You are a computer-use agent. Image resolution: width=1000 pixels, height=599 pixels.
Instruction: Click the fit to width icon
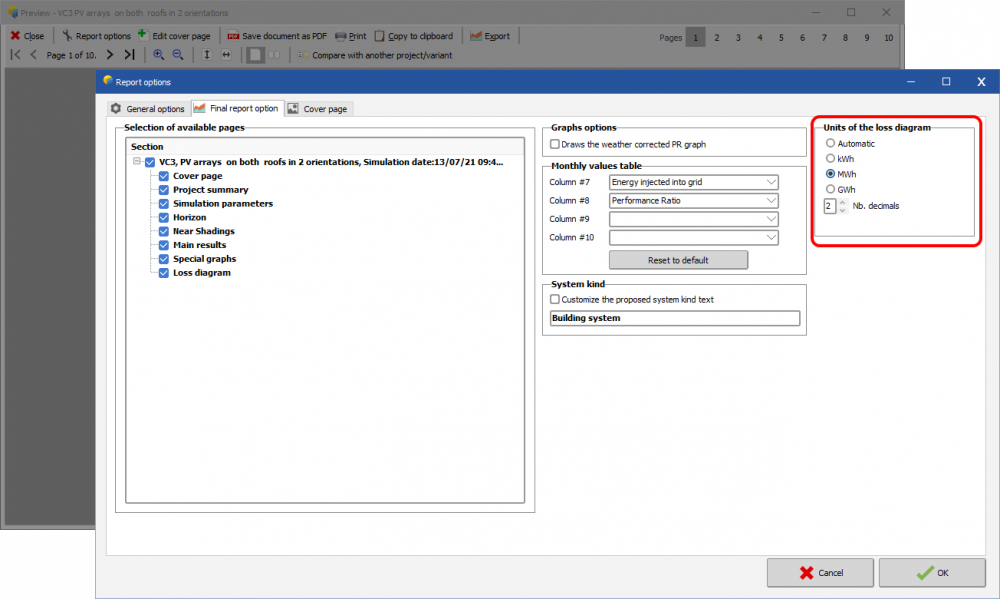(226, 55)
